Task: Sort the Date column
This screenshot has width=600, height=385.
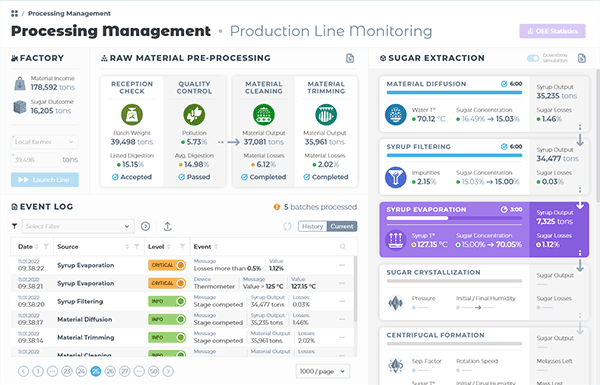Action: [x=37, y=247]
